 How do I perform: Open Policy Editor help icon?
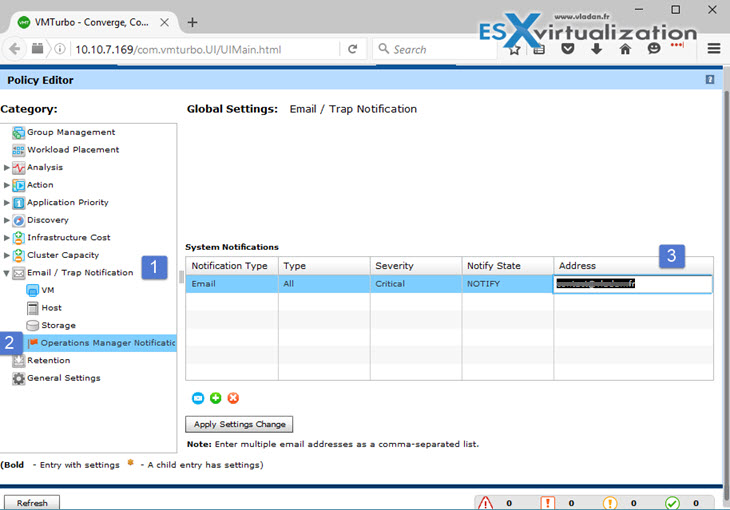point(710,80)
